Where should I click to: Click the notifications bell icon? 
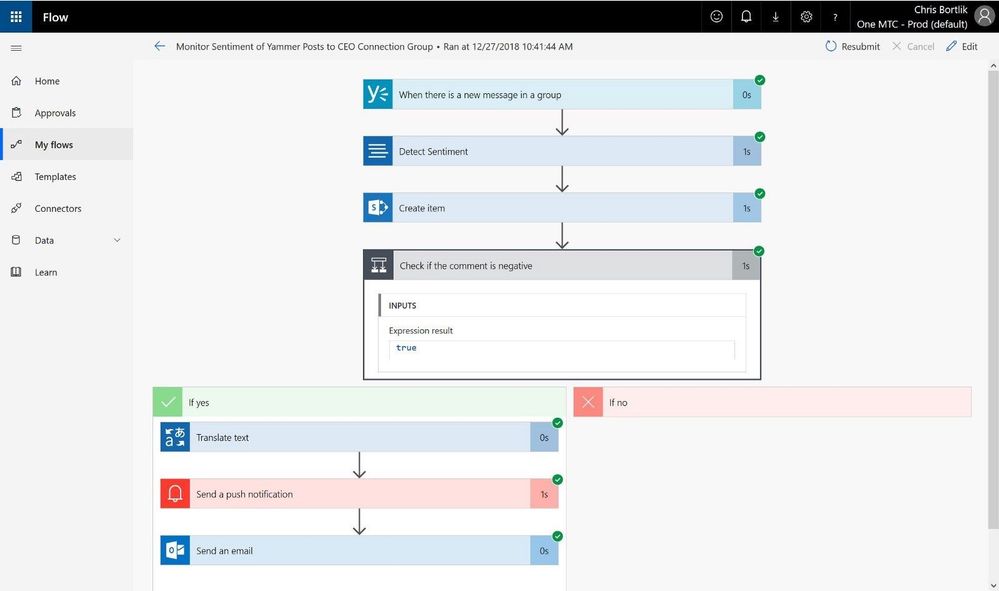745,17
